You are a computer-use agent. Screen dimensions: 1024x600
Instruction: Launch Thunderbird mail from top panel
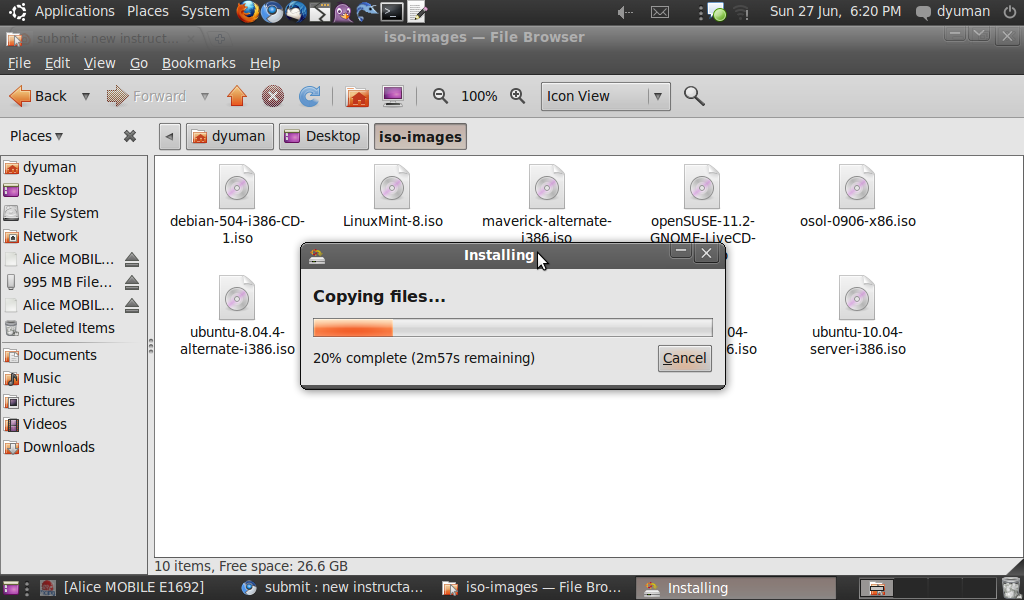(296, 12)
